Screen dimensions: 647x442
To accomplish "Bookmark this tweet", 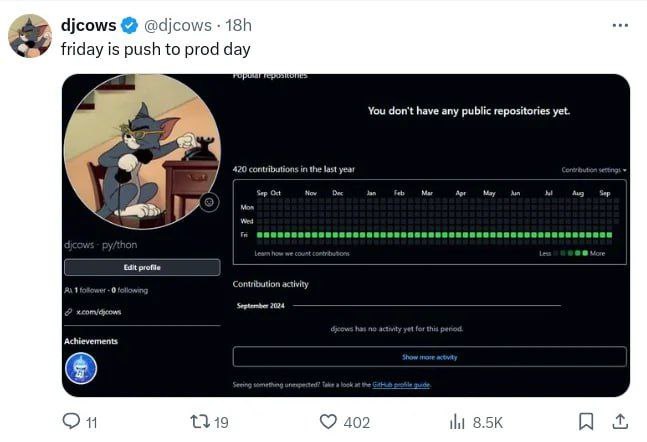I will (586, 422).
